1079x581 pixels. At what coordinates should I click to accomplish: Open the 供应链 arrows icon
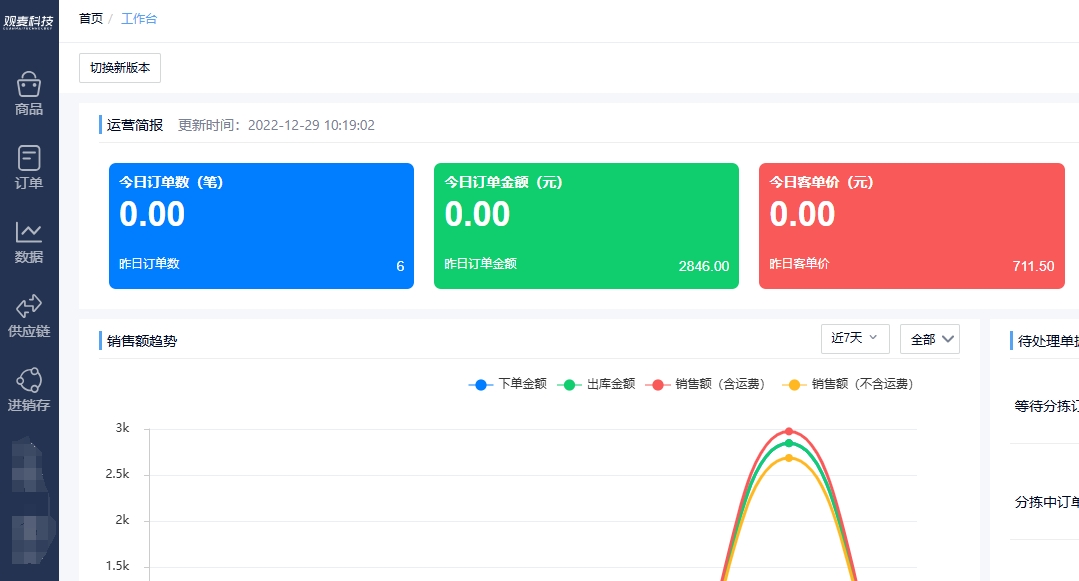(x=29, y=306)
